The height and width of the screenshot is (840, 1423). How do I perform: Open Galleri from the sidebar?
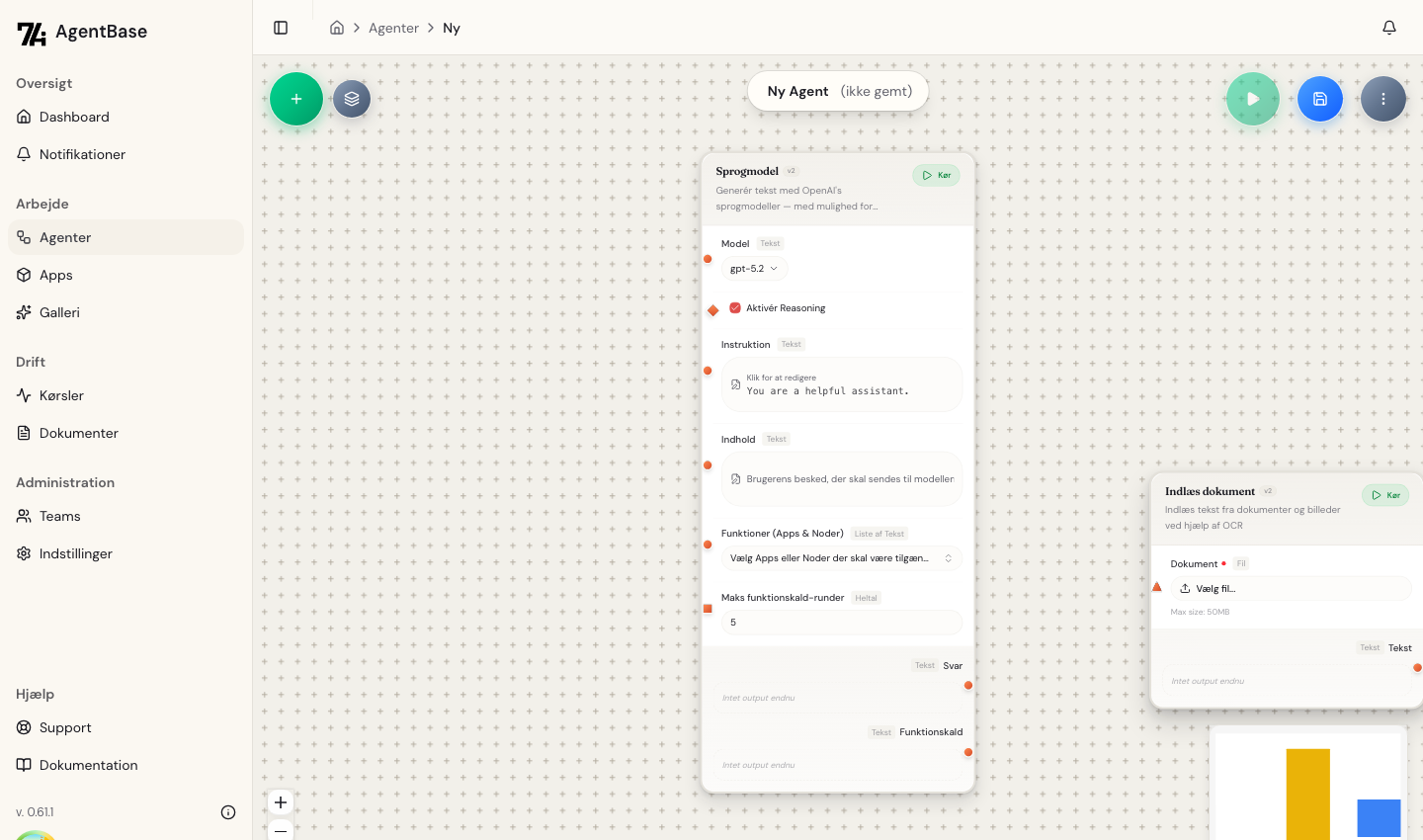point(59,312)
